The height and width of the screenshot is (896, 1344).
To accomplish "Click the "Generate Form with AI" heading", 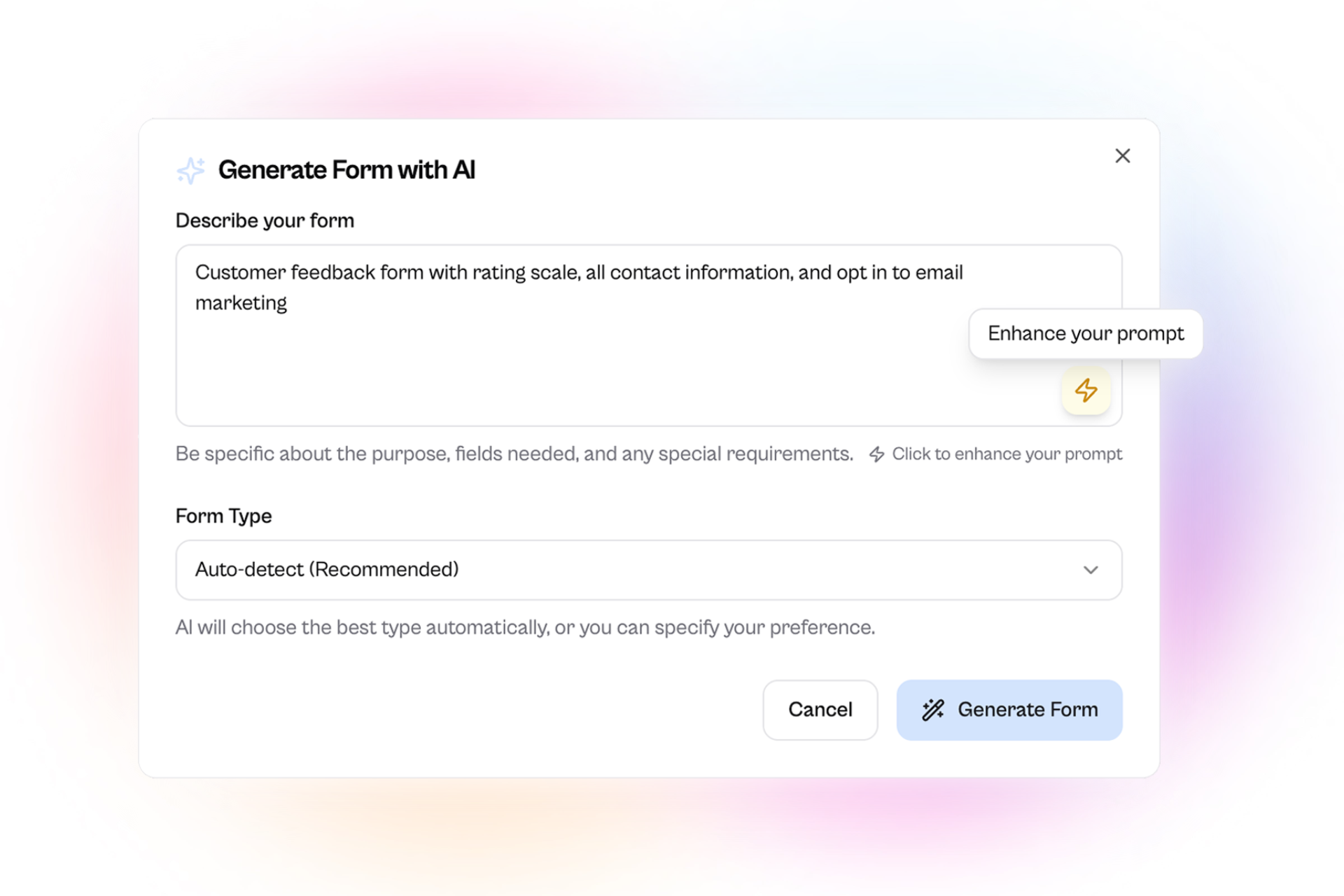I will click(346, 170).
